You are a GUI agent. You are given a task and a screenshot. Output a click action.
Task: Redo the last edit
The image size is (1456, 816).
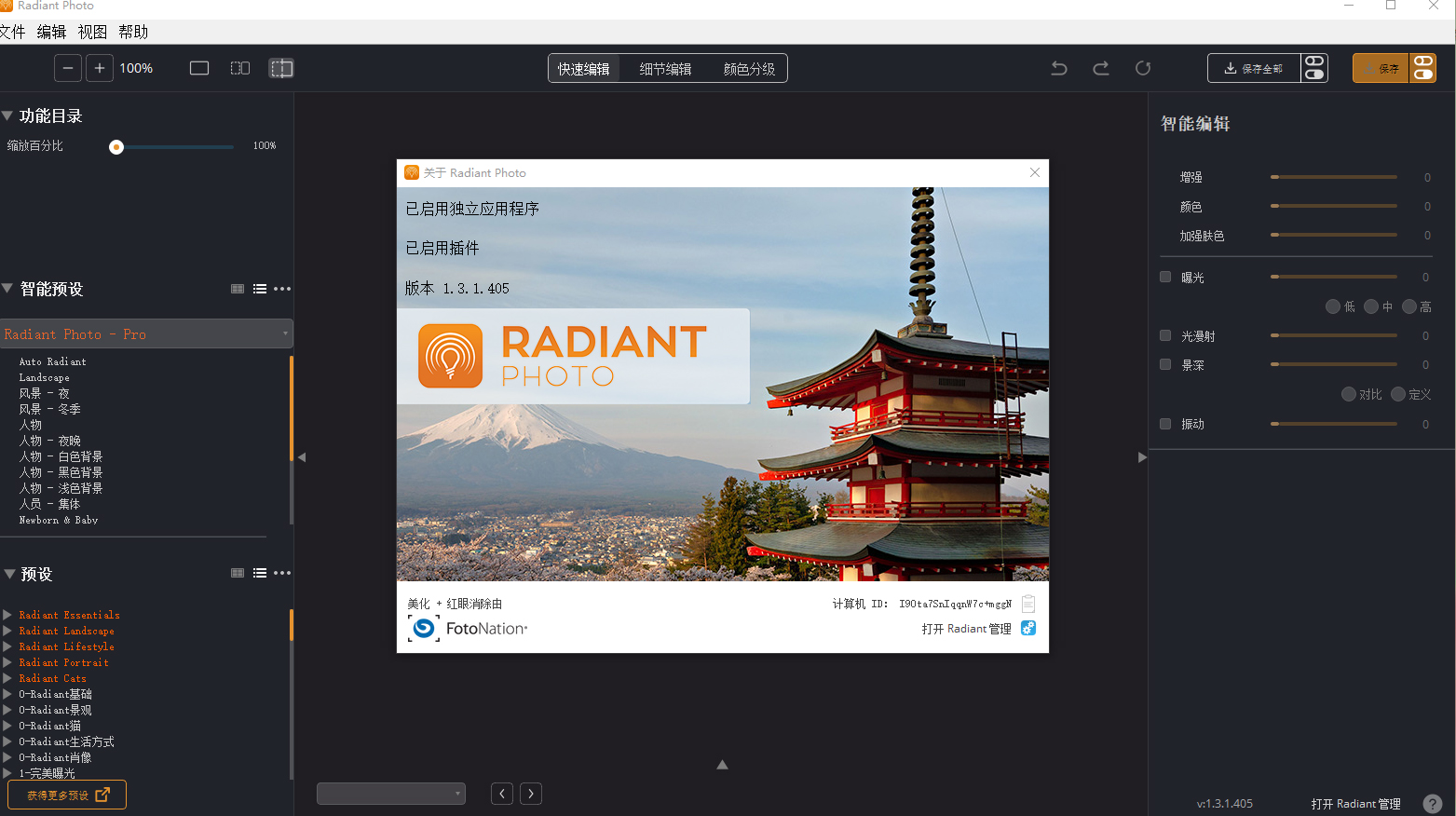coord(1101,68)
